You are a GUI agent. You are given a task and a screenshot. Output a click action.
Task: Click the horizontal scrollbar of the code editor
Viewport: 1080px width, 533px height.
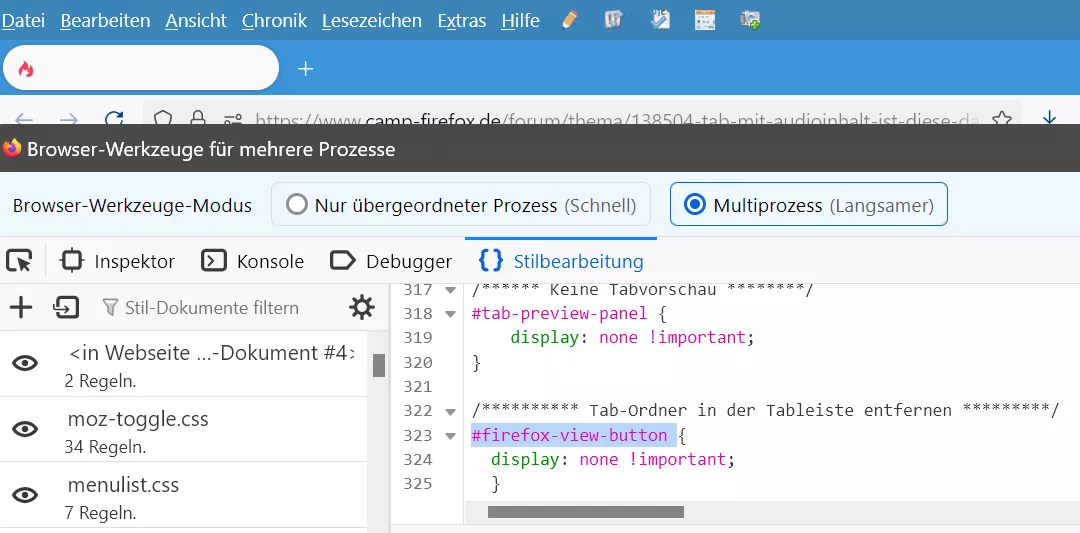click(585, 512)
